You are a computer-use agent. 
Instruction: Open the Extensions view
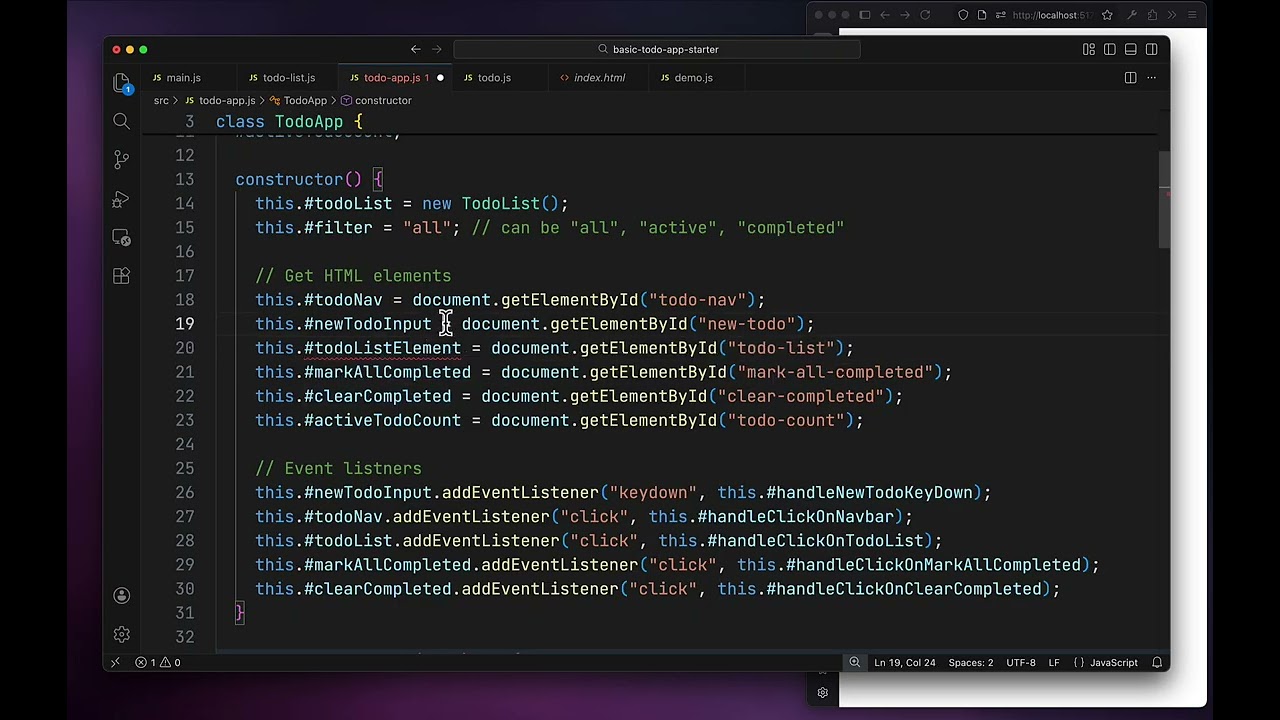point(122,277)
